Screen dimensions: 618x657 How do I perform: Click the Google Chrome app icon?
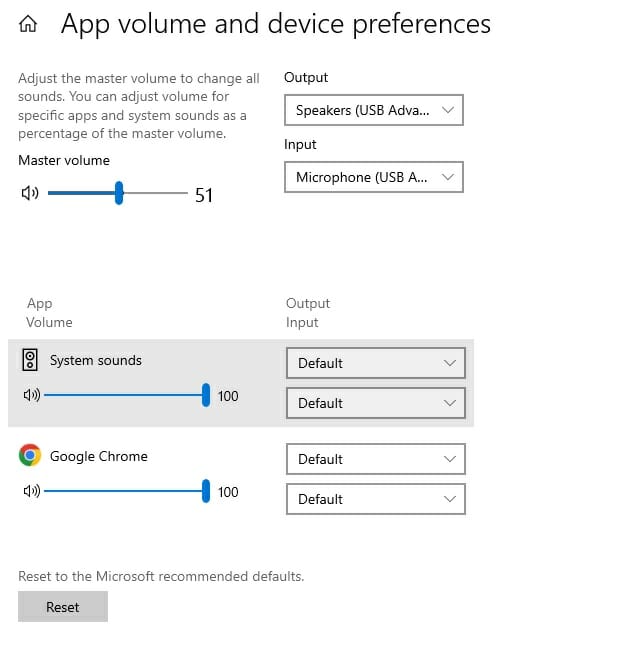[x=30, y=455]
